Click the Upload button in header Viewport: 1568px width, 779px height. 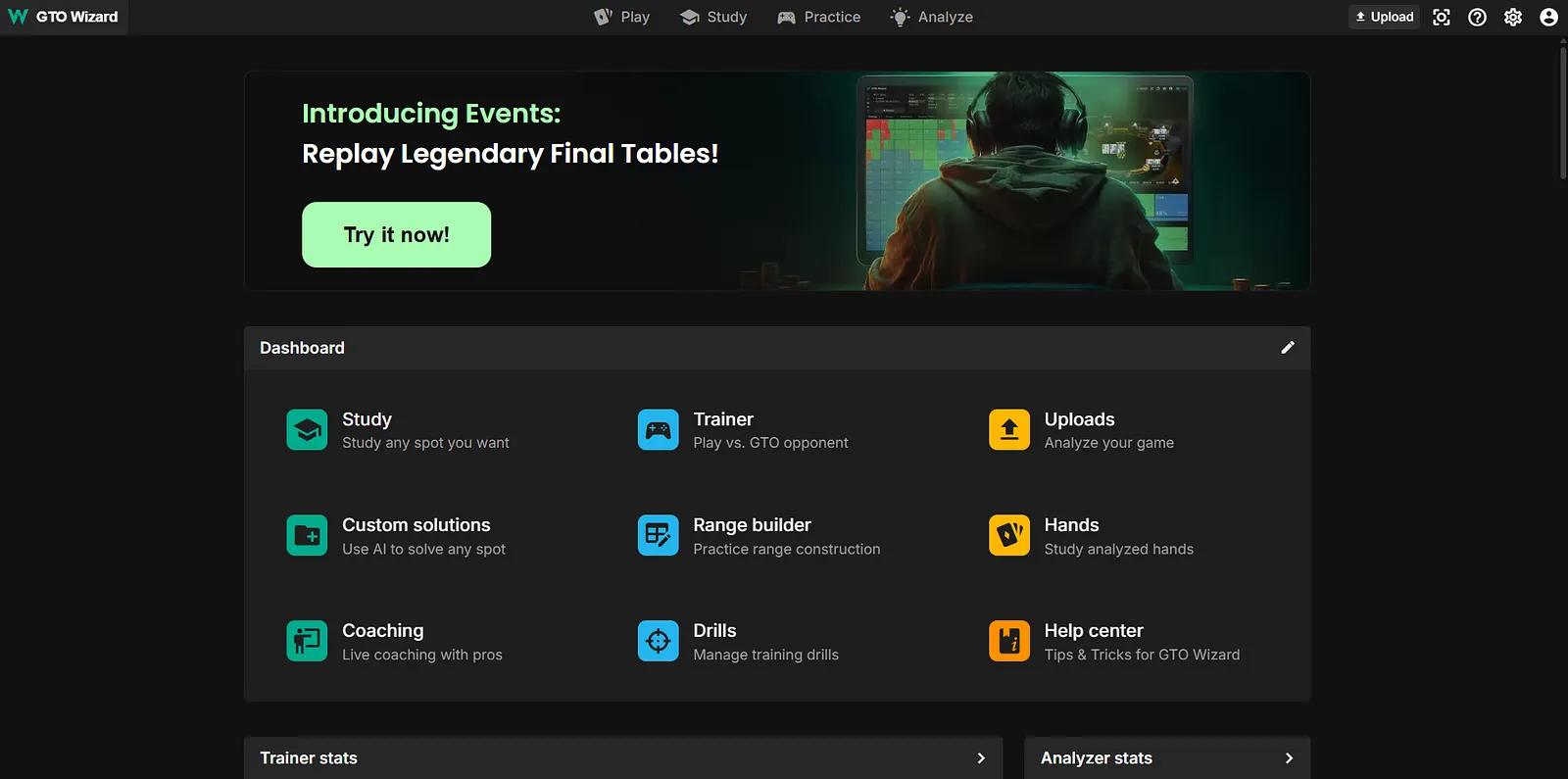[x=1384, y=17]
